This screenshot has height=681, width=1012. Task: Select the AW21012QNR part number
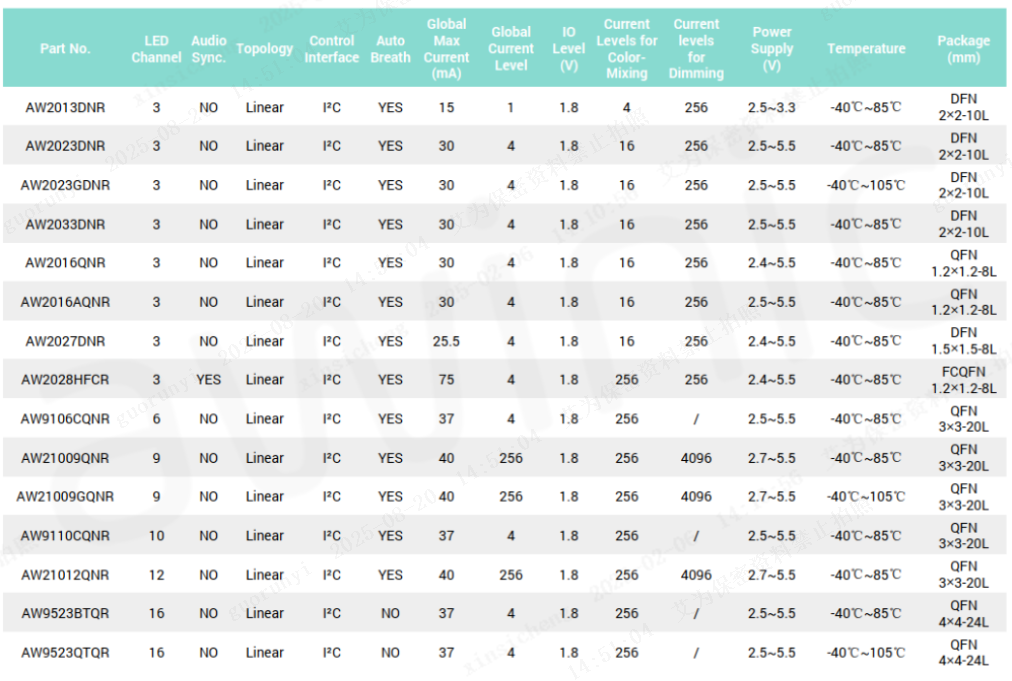click(65, 575)
